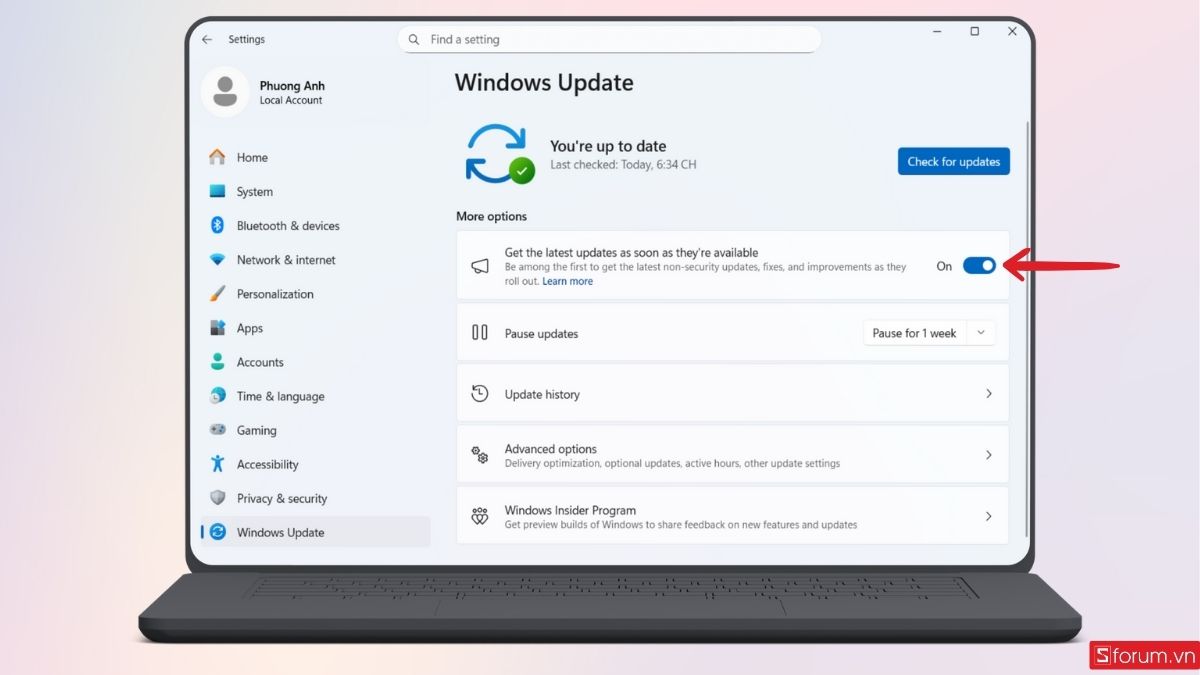Viewport: 1200px width, 675px height.
Task: Click the System monitor icon
Action: [x=217, y=191]
